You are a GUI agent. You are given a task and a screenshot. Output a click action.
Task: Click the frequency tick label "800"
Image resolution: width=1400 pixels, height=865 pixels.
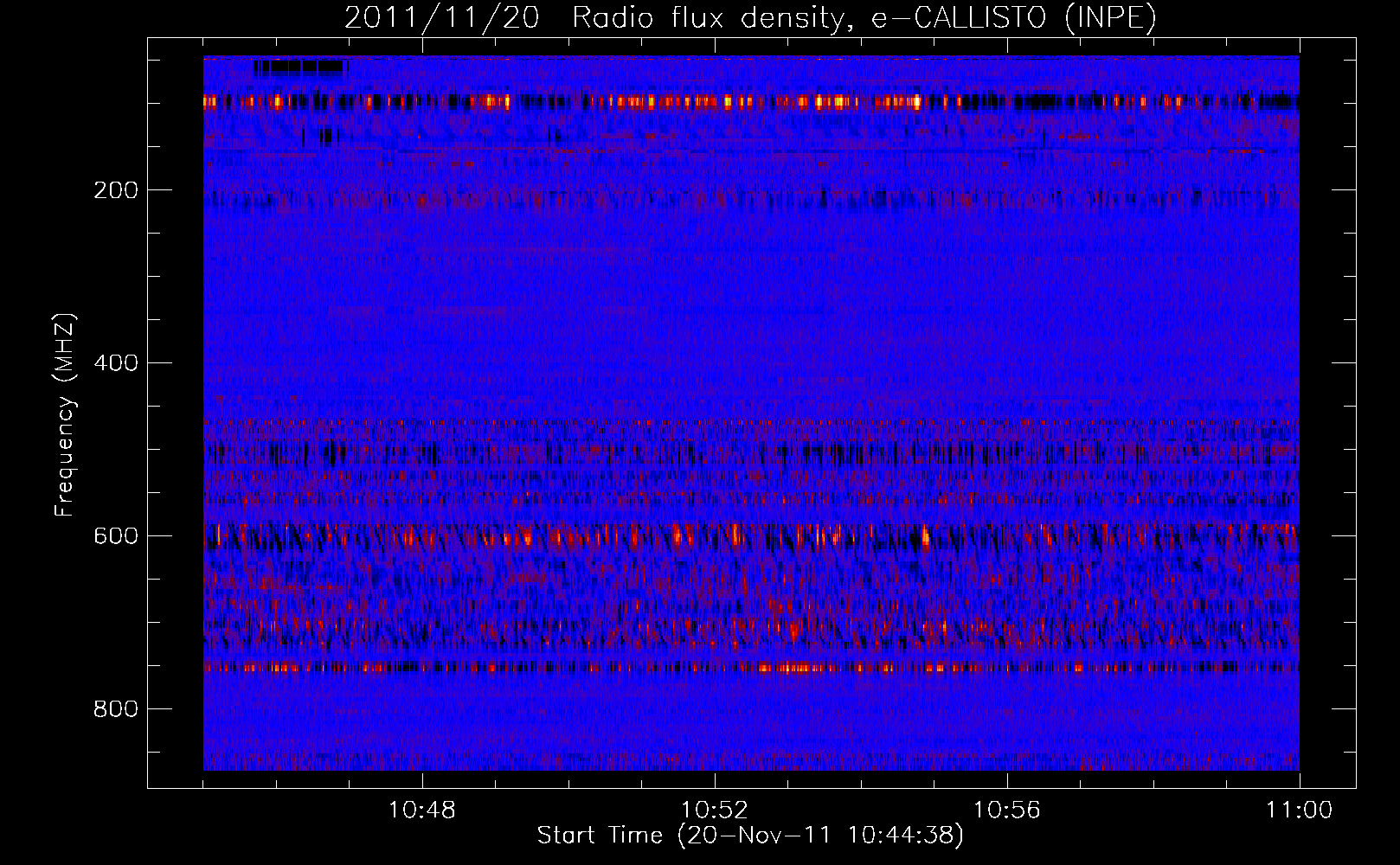[x=116, y=709]
